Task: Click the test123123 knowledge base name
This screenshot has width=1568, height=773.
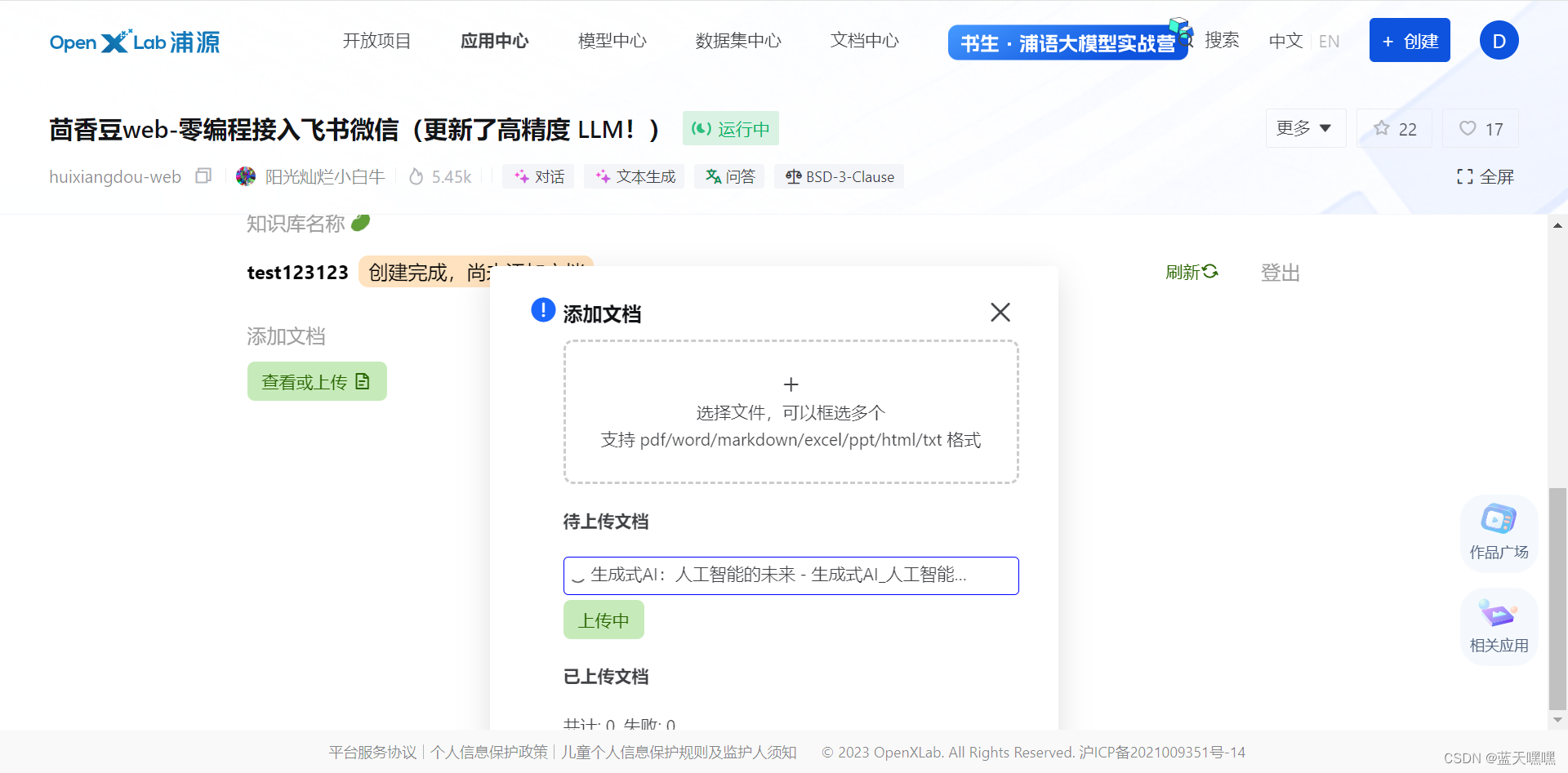Action: tap(298, 272)
